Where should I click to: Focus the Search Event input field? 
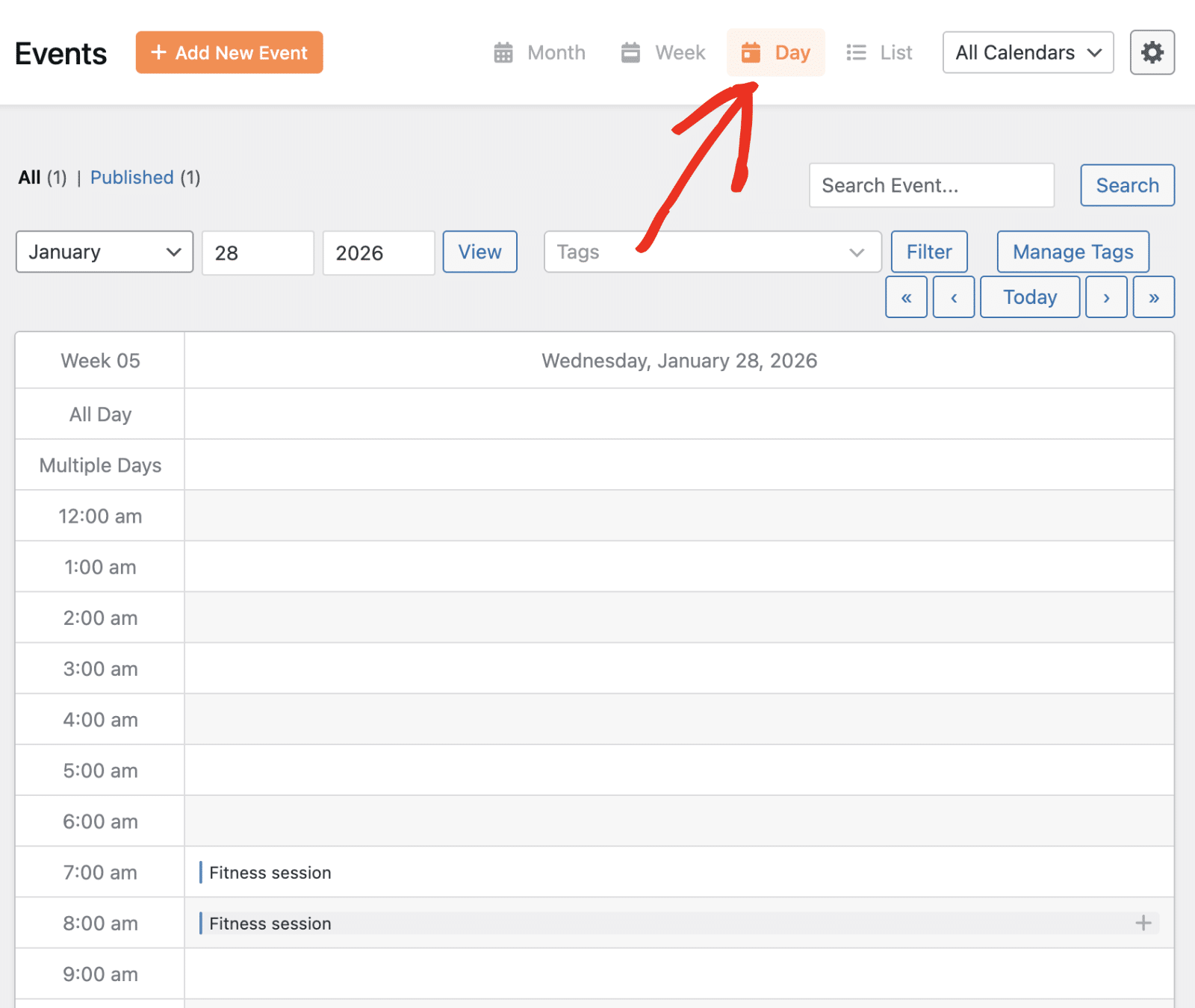point(931,185)
